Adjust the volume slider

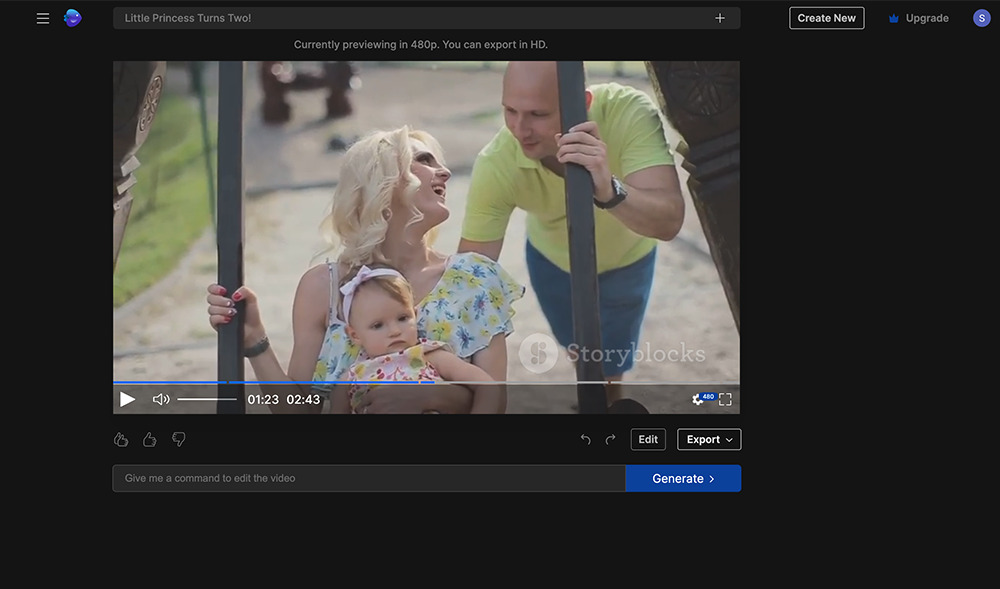point(205,398)
